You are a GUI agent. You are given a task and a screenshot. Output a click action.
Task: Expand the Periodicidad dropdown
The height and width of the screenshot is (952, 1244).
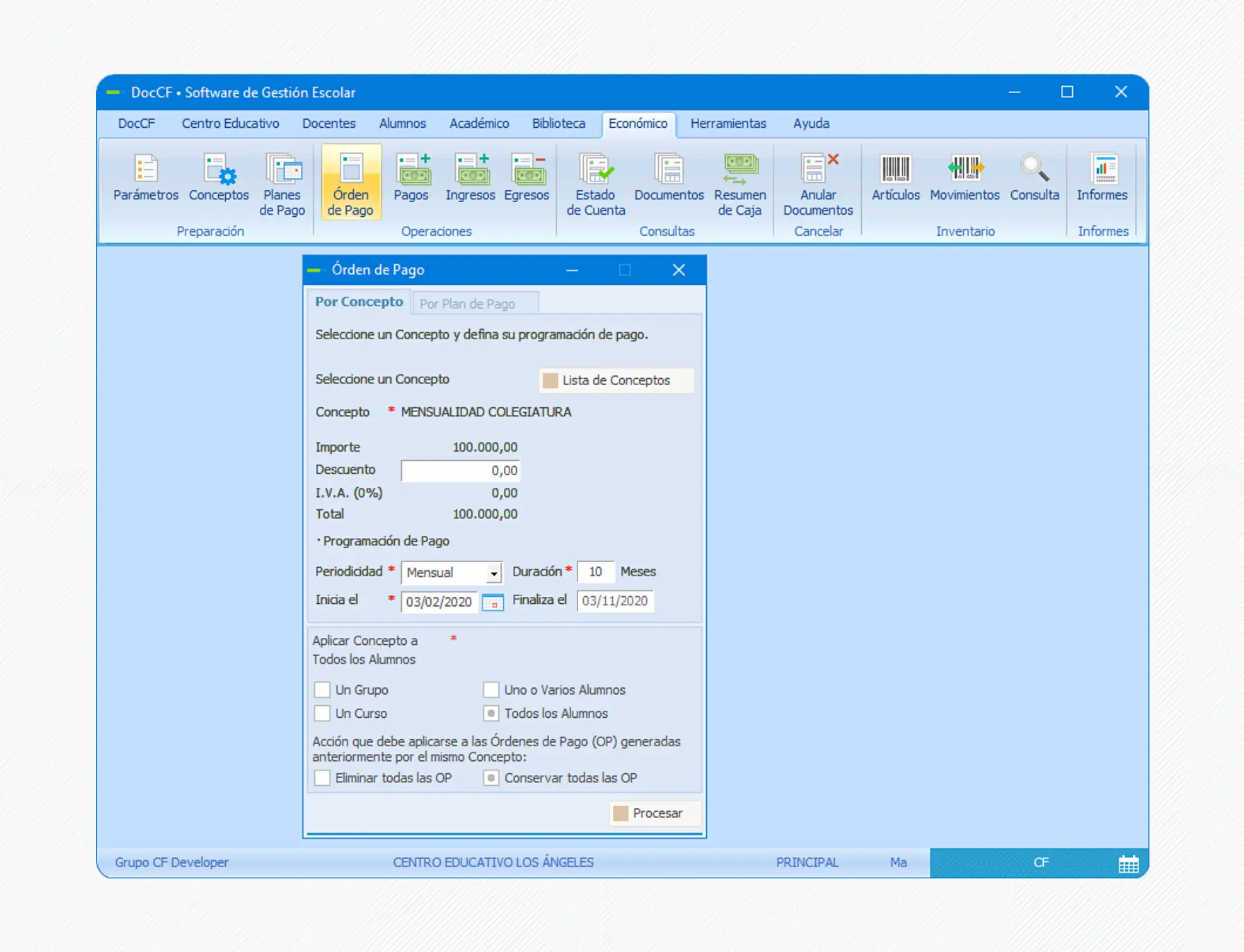[493, 573]
